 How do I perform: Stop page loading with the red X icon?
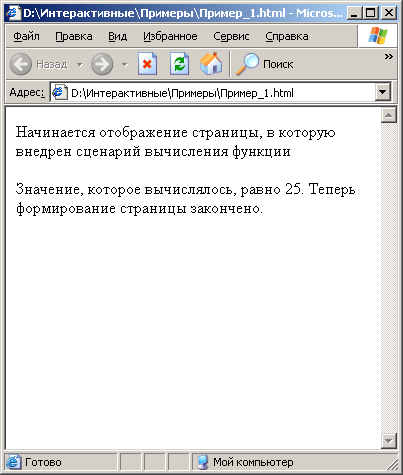click(x=147, y=64)
